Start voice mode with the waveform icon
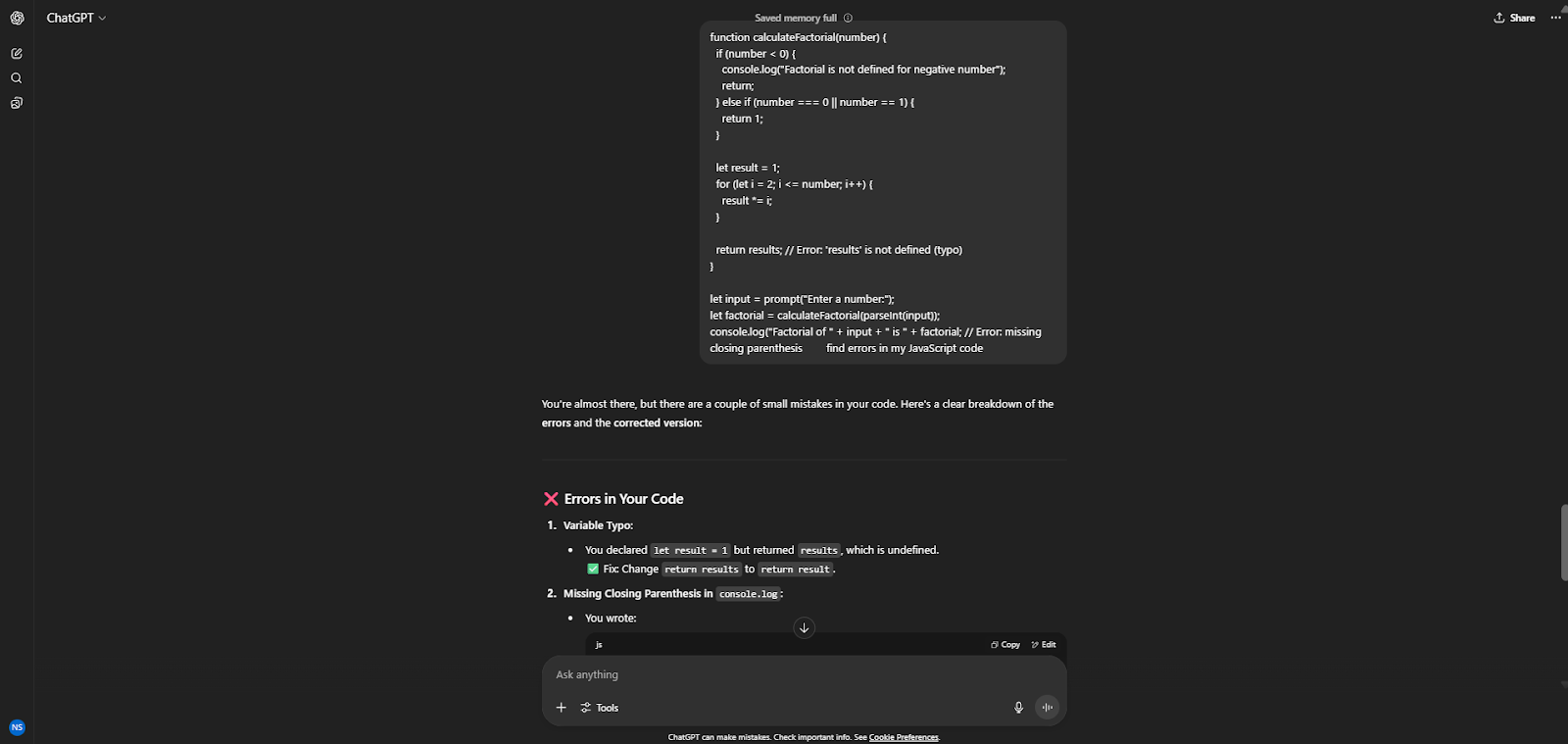1568x744 pixels. pyautogui.click(x=1047, y=708)
